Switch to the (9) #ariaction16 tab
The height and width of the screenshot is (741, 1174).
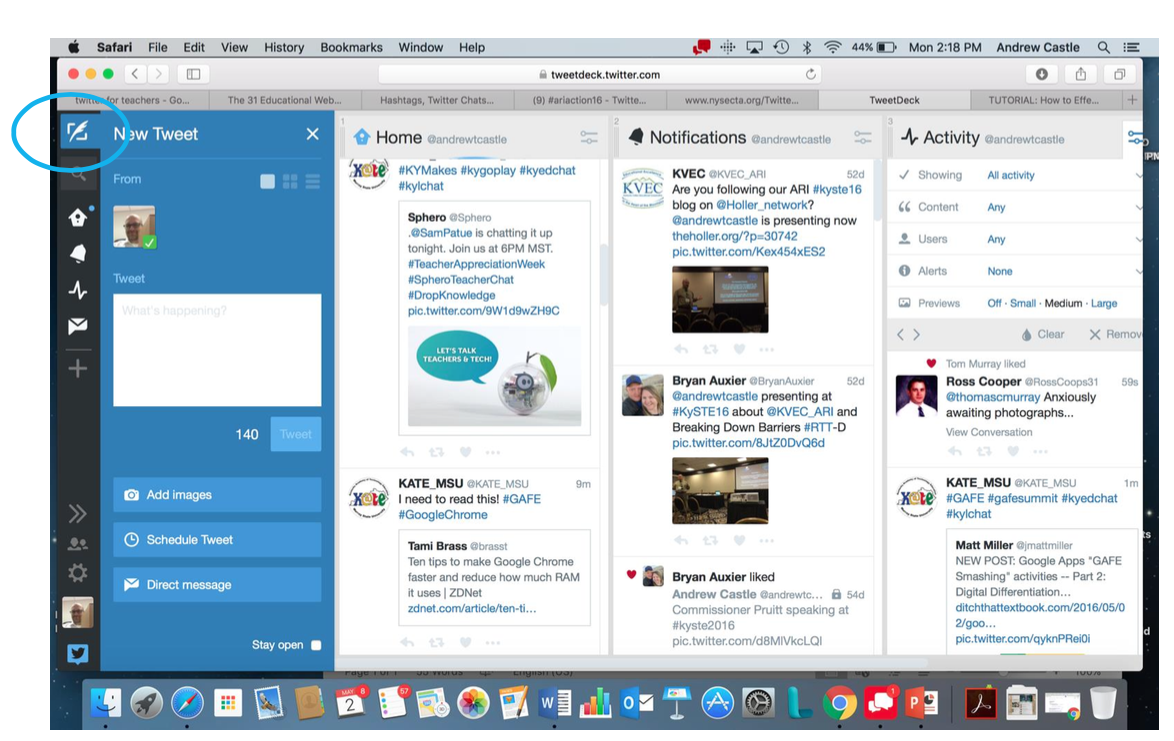pos(588,100)
